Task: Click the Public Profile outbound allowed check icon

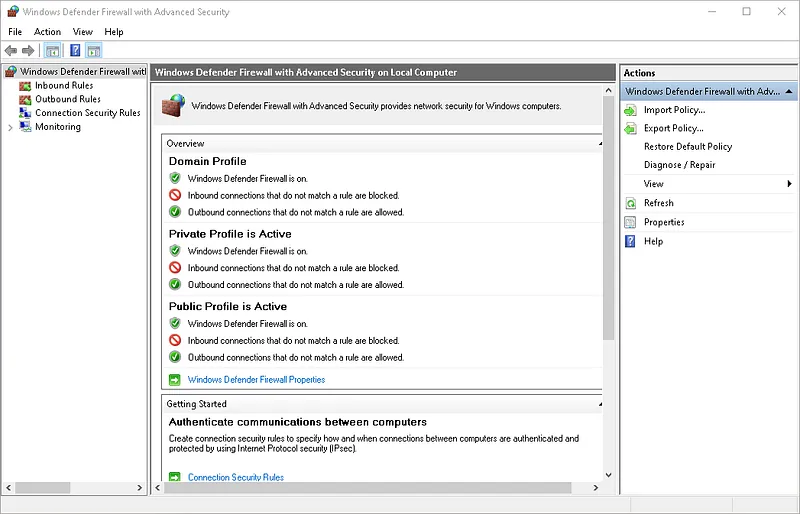Action: [175, 357]
